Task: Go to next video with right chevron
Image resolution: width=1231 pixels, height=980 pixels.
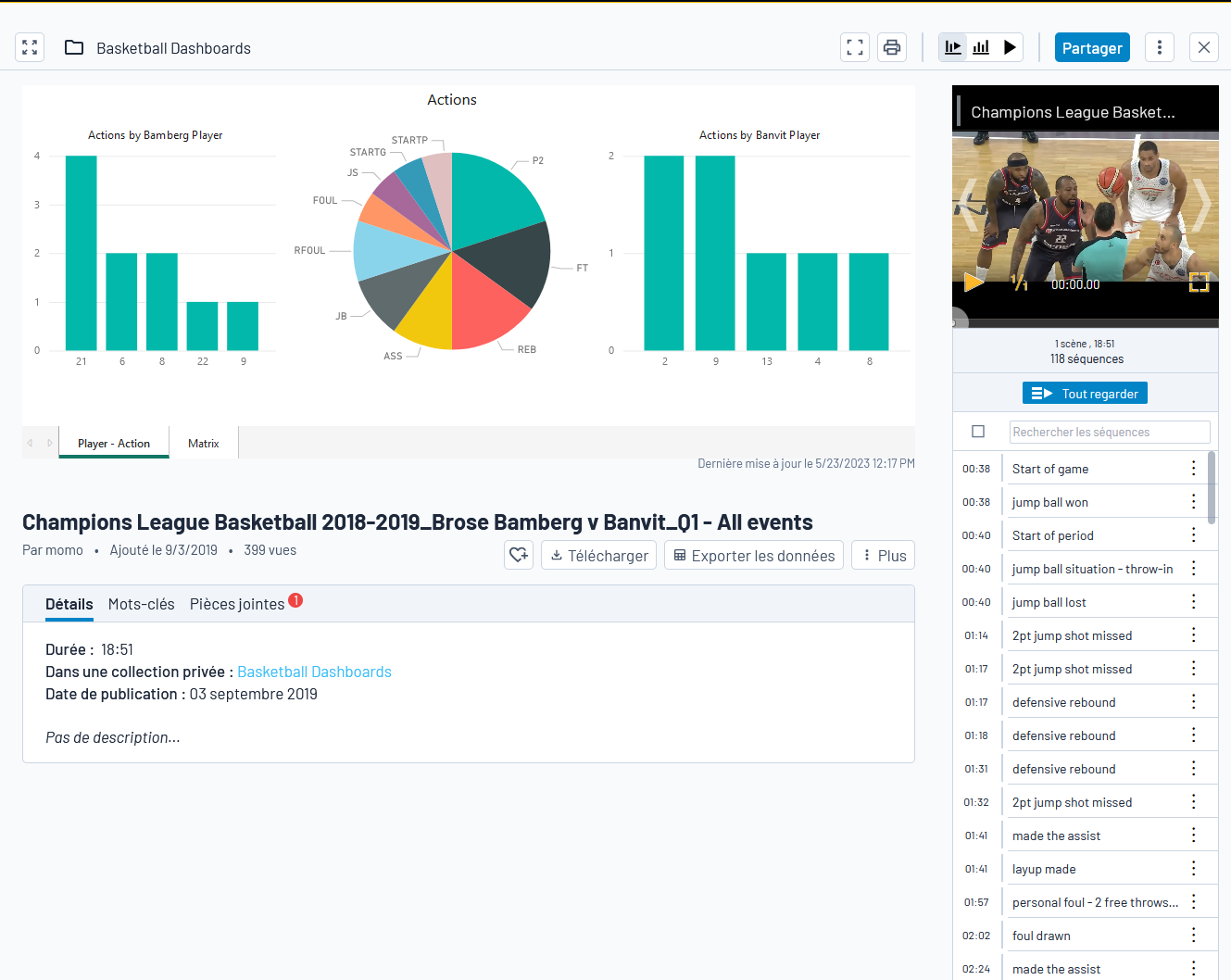Action: point(1201,204)
